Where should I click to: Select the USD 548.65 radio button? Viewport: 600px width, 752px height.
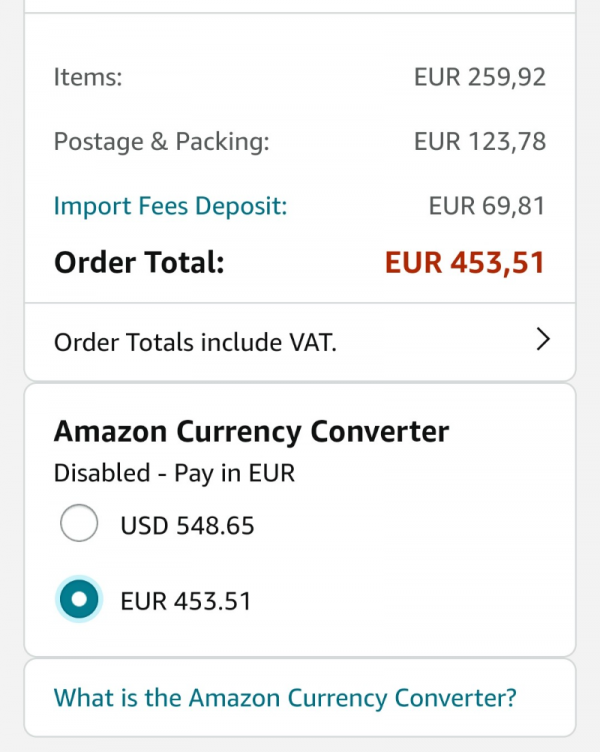click(x=79, y=523)
